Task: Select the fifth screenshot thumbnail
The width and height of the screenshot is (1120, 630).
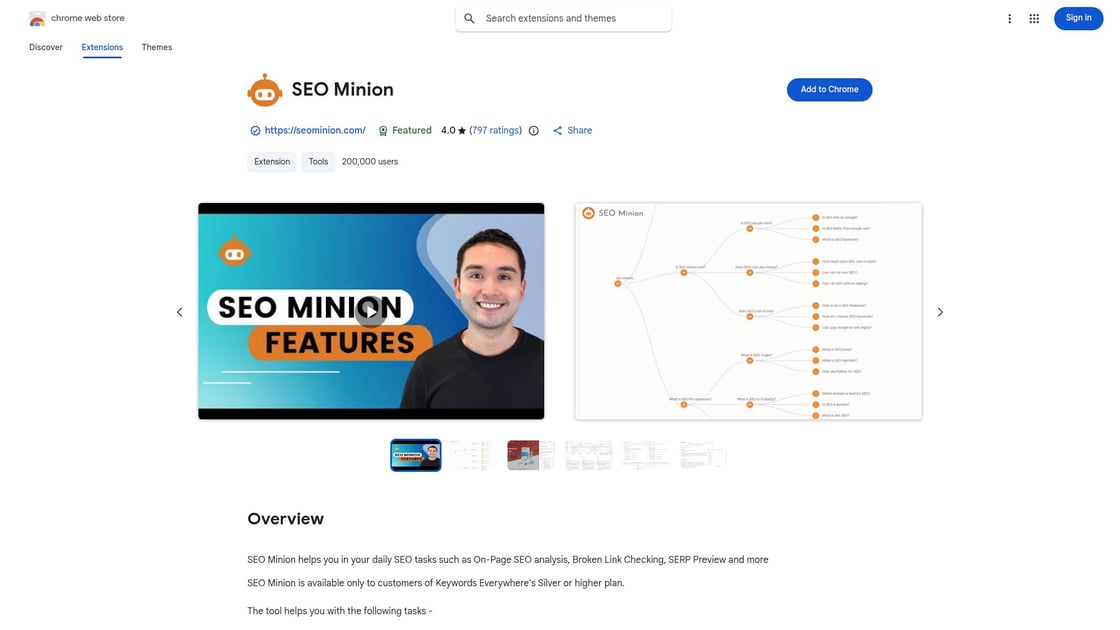Action: (x=646, y=455)
